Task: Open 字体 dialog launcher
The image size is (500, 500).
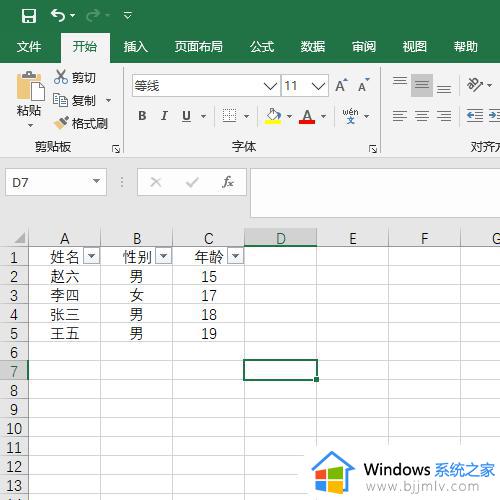Action: pyautogui.click(x=373, y=149)
